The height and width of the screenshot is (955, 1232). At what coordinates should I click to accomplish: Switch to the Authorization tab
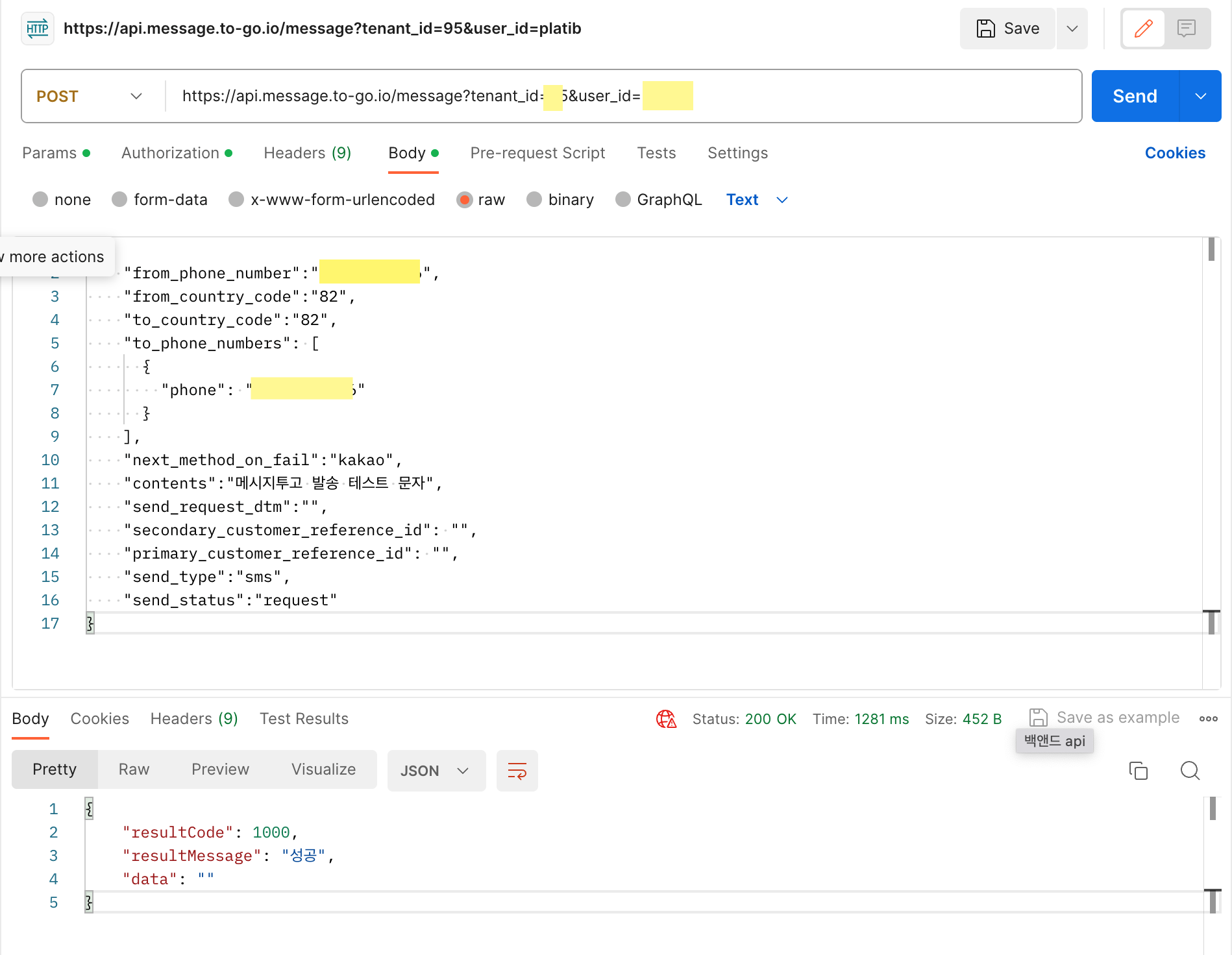click(x=177, y=153)
